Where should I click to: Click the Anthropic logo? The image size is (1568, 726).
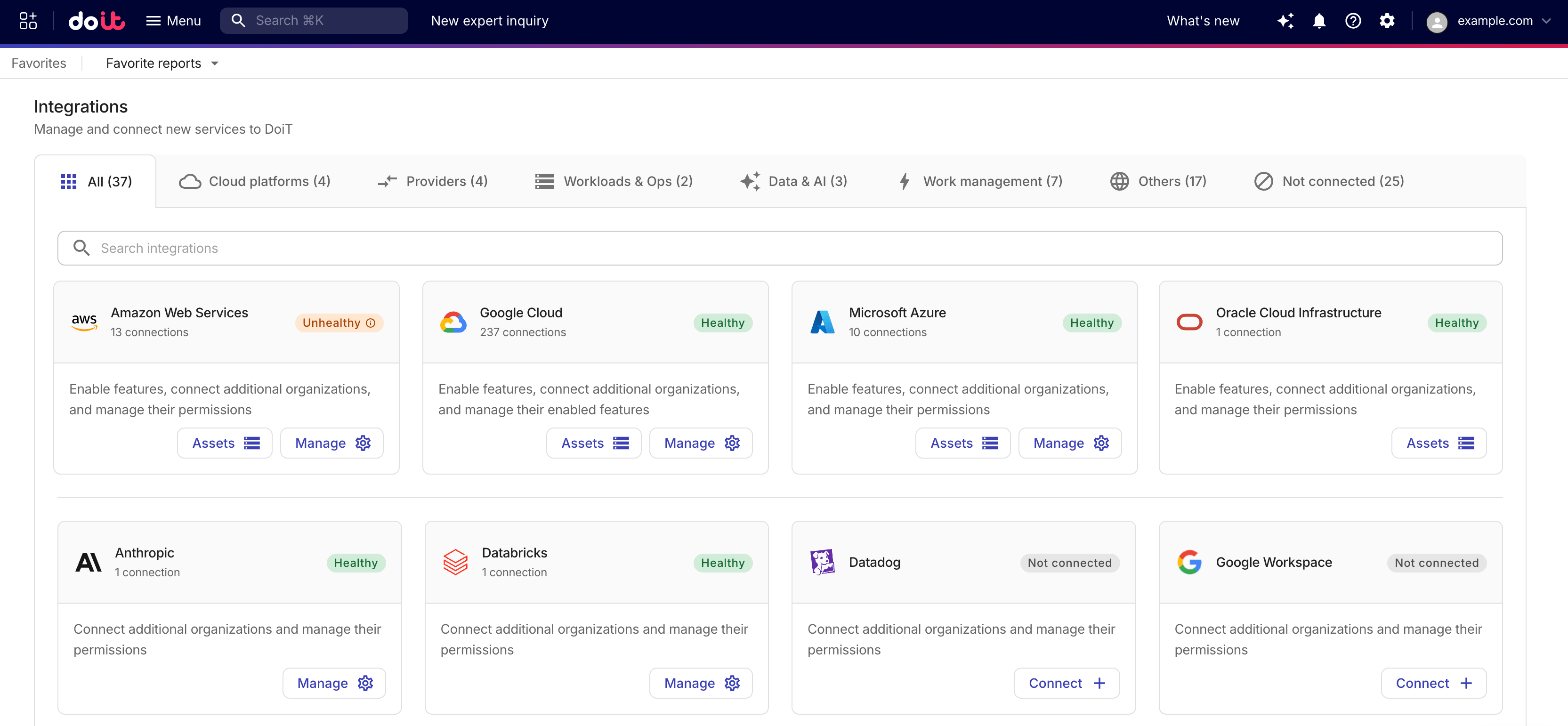click(88, 562)
